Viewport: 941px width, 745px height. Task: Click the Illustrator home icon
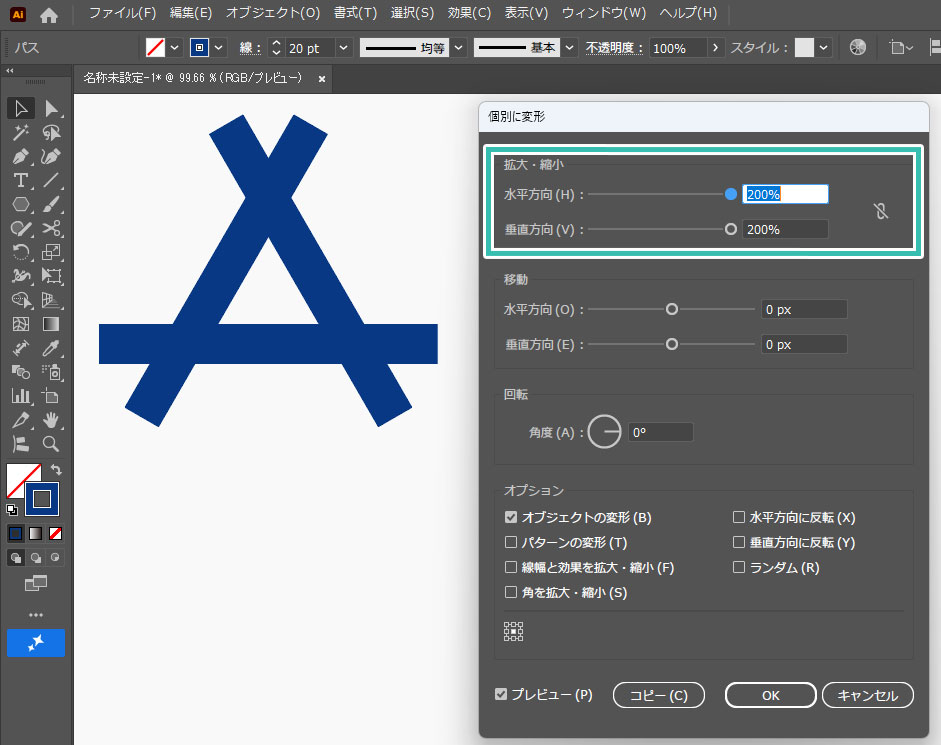click(x=48, y=14)
